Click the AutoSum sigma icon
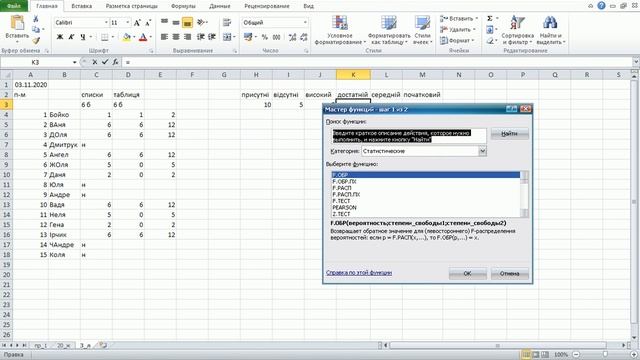This screenshot has width=640, height=360. tap(490, 19)
